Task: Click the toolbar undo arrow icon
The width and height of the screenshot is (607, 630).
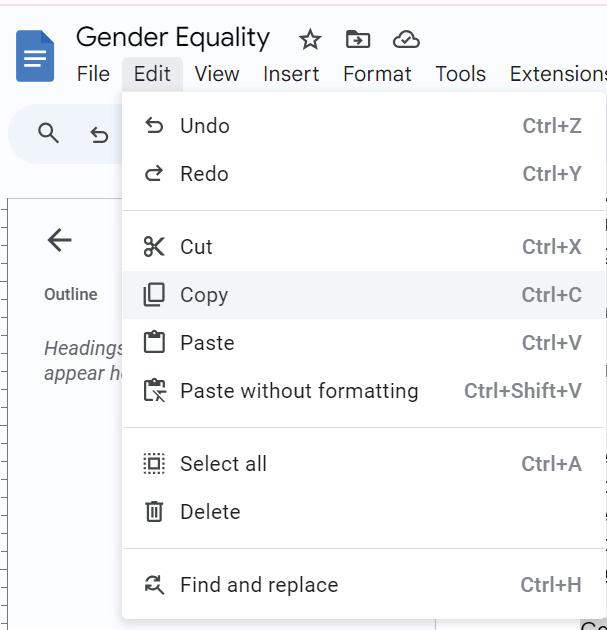Action: [x=99, y=134]
